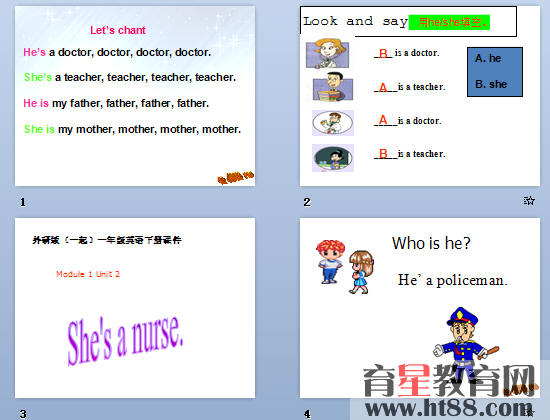Click the oval female teacher picture

(333, 158)
